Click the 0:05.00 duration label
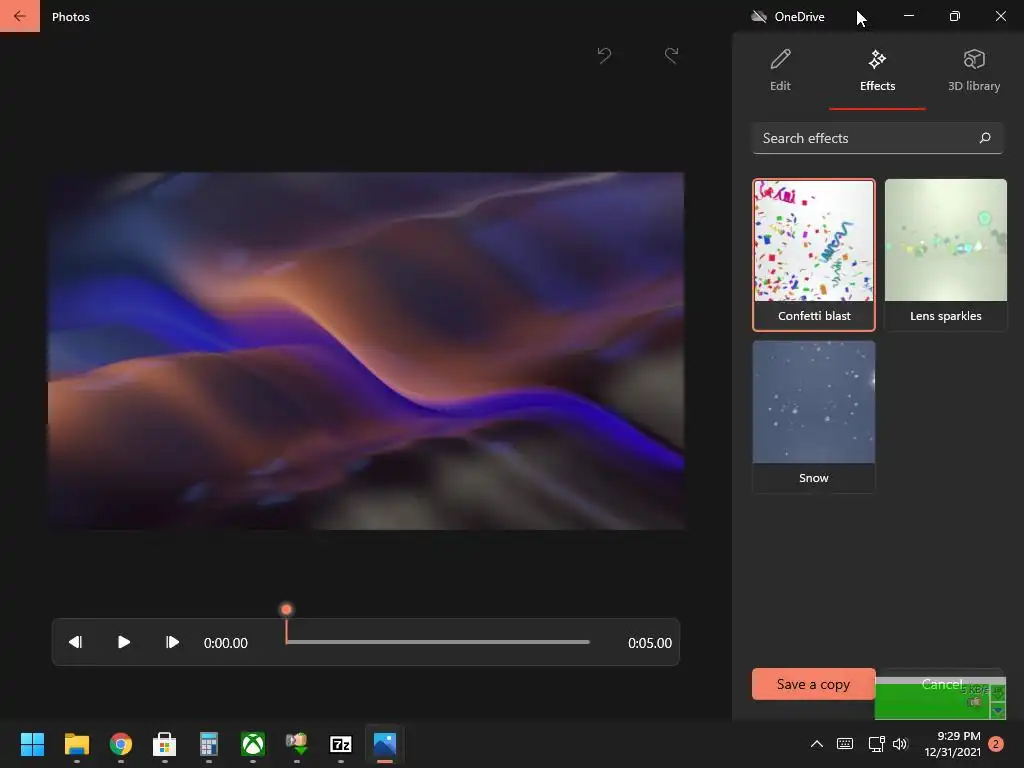Viewport: 1024px width, 768px height. [x=650, y=643]
